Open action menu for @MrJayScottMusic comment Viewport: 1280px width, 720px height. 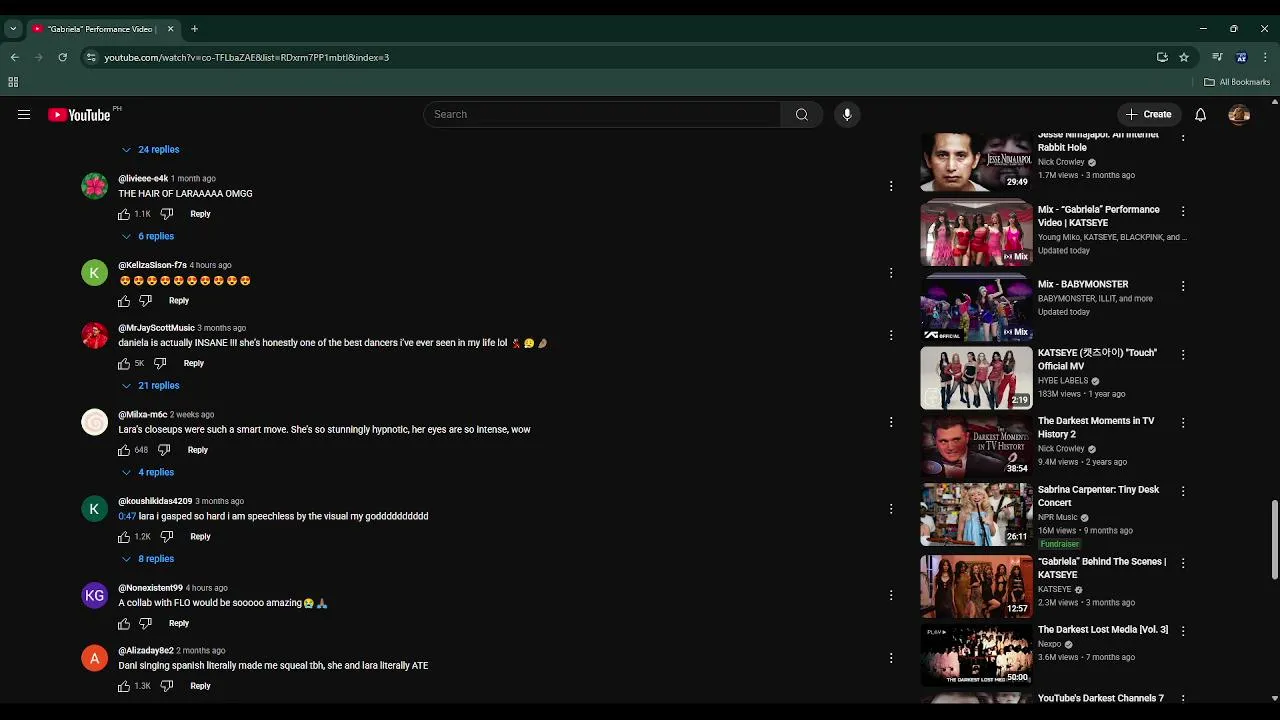(891, 335)
